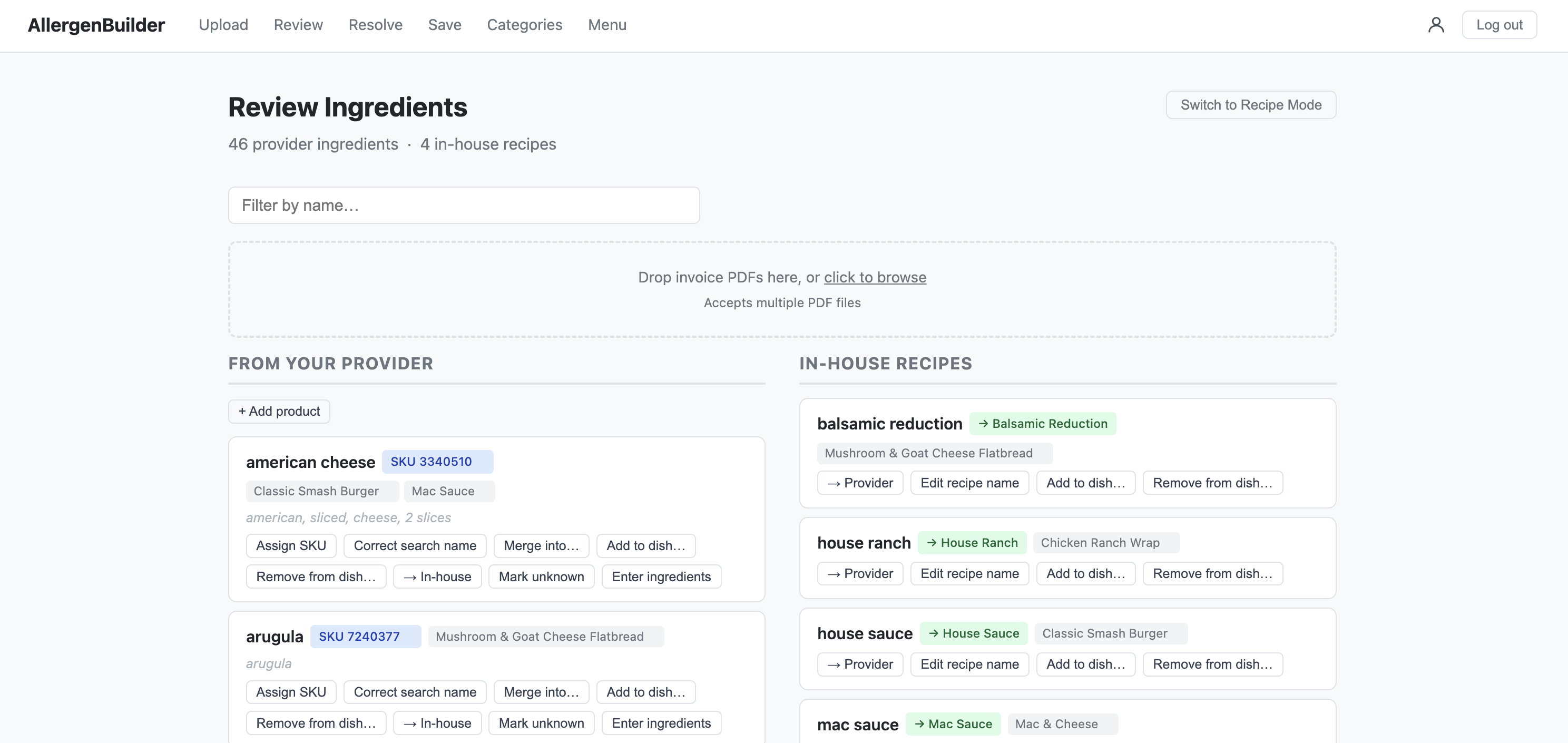Click the + Add product button
The height and width of the screenshot is (743, 1568).
(279, 411)
